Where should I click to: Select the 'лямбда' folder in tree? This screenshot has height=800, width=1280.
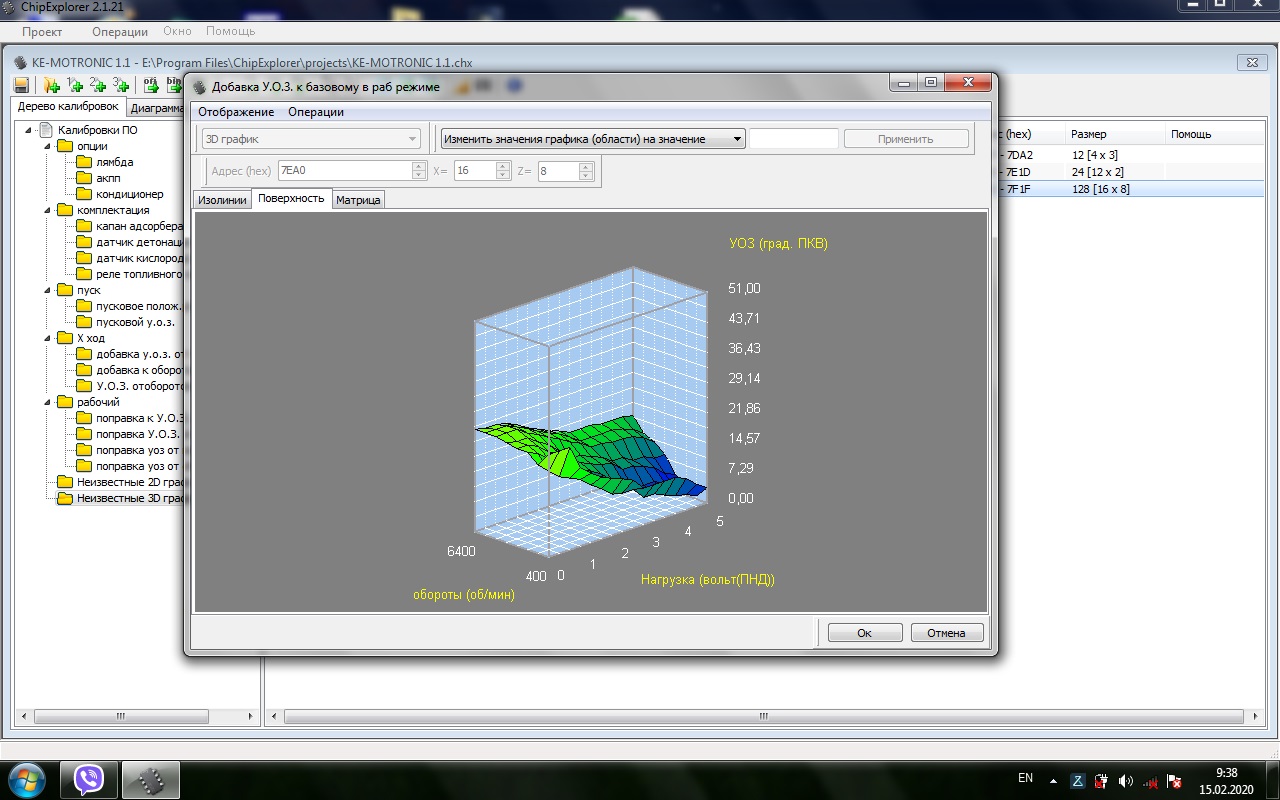click(x=105, y=162)
